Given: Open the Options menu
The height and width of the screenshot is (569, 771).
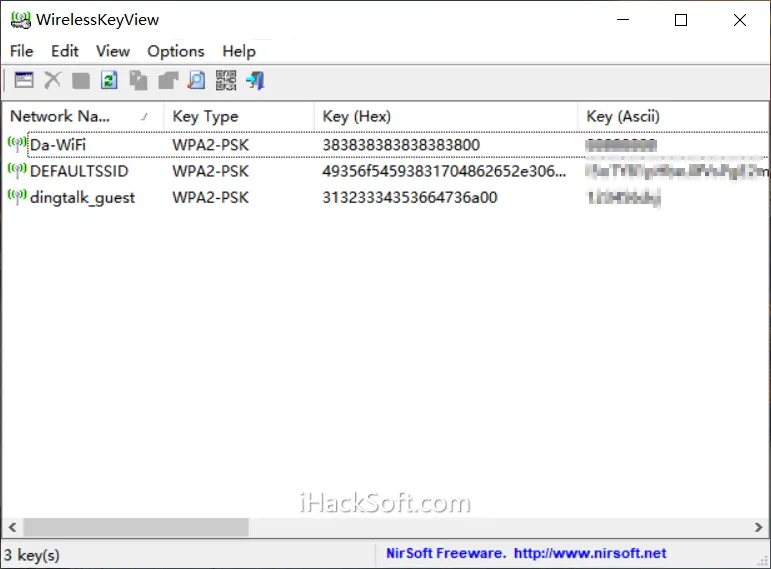Looking at the screenshot, I should [x=176, y=51].
